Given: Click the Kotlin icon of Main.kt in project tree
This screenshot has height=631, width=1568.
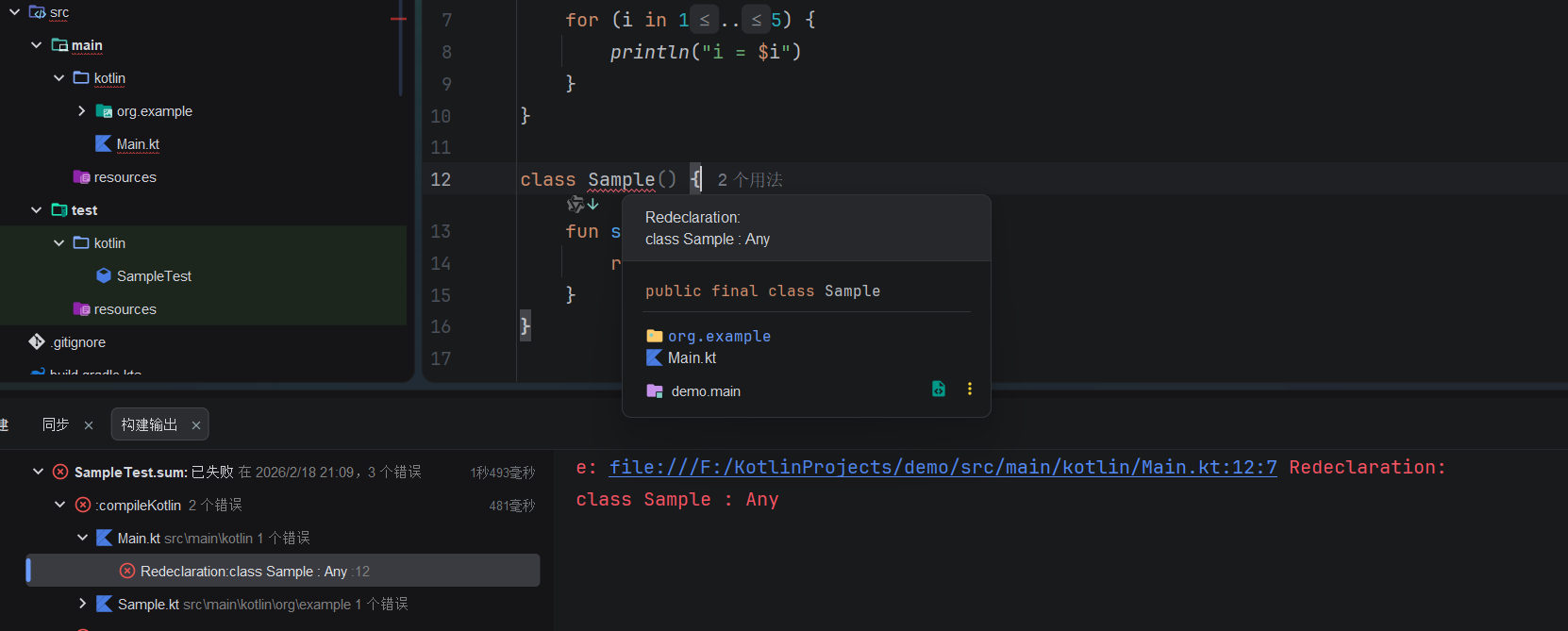Looking at the screenshot, I should (104, 143).
